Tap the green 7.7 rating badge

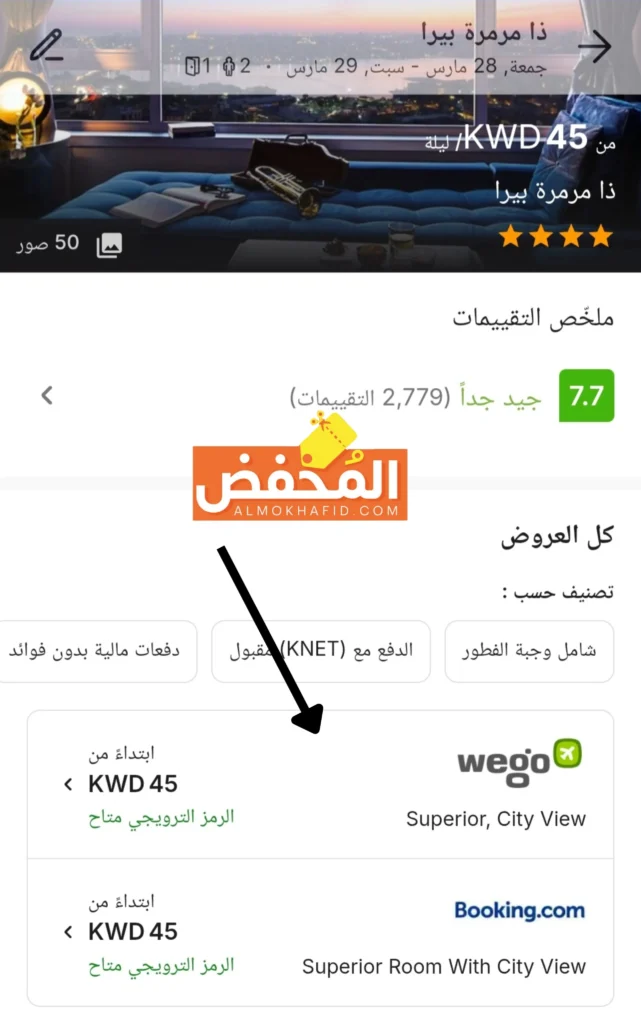tap(586, 395)
